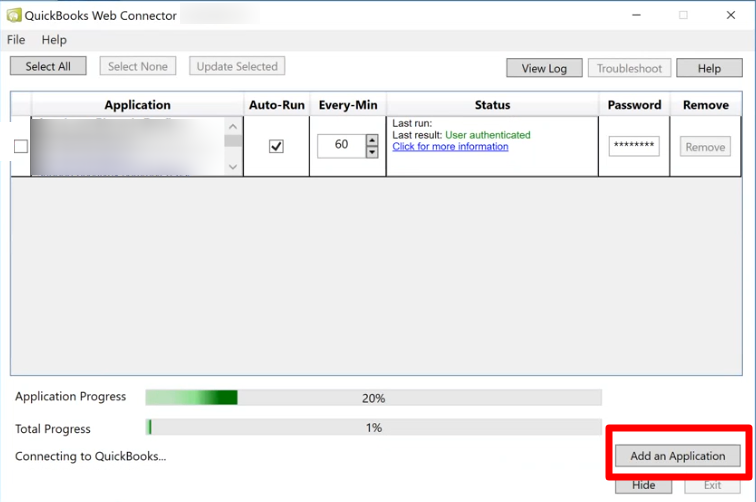Viewport: 756px width, 502px height.
Task: Open the Click for more information link
Action: [450, 147]
